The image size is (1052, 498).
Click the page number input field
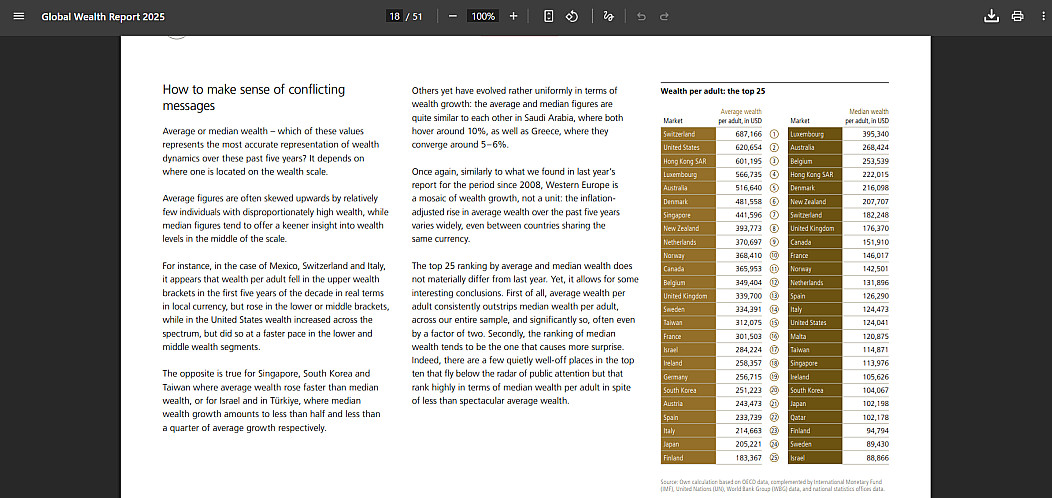(395, 16)
